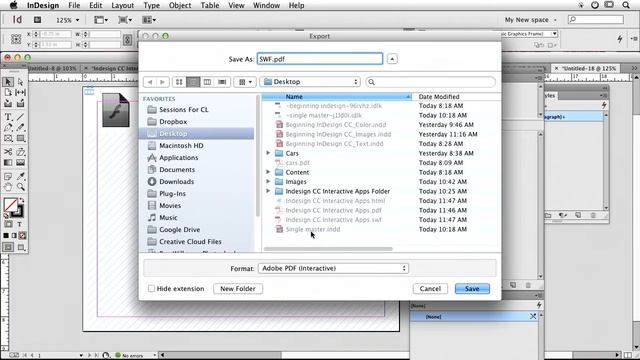The image size is (640, 360).
Task: Select the Scissors tool
Action: coord(8,152)
